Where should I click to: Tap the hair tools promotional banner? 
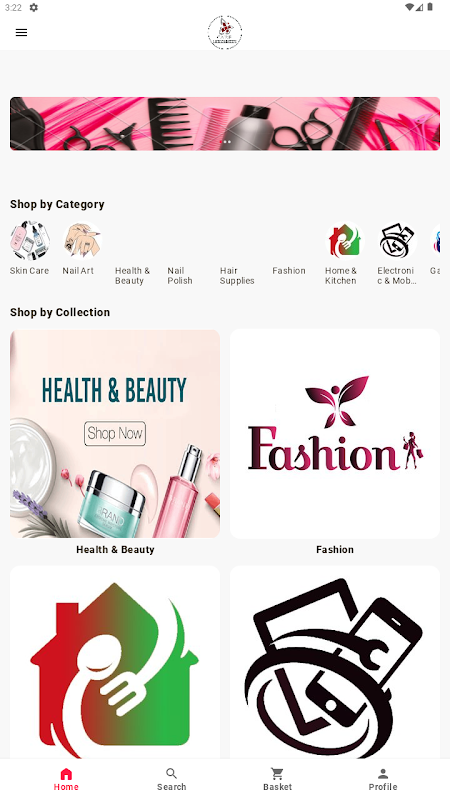pos(225,123)
